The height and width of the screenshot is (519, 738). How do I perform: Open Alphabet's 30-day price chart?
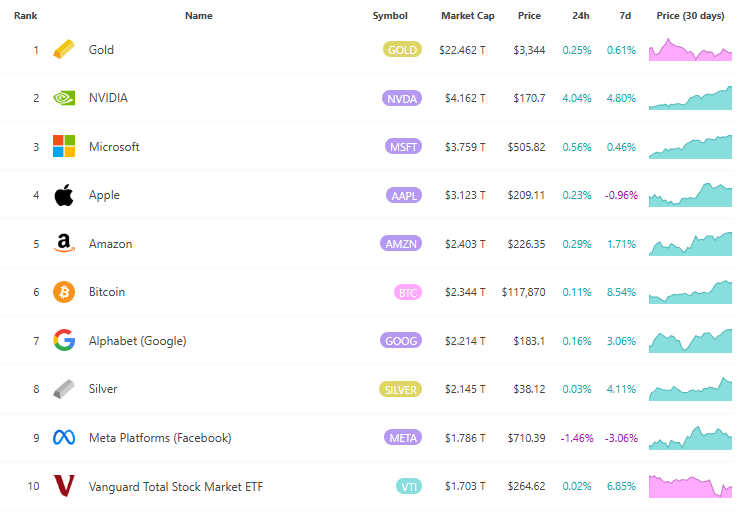pos(690,341)
